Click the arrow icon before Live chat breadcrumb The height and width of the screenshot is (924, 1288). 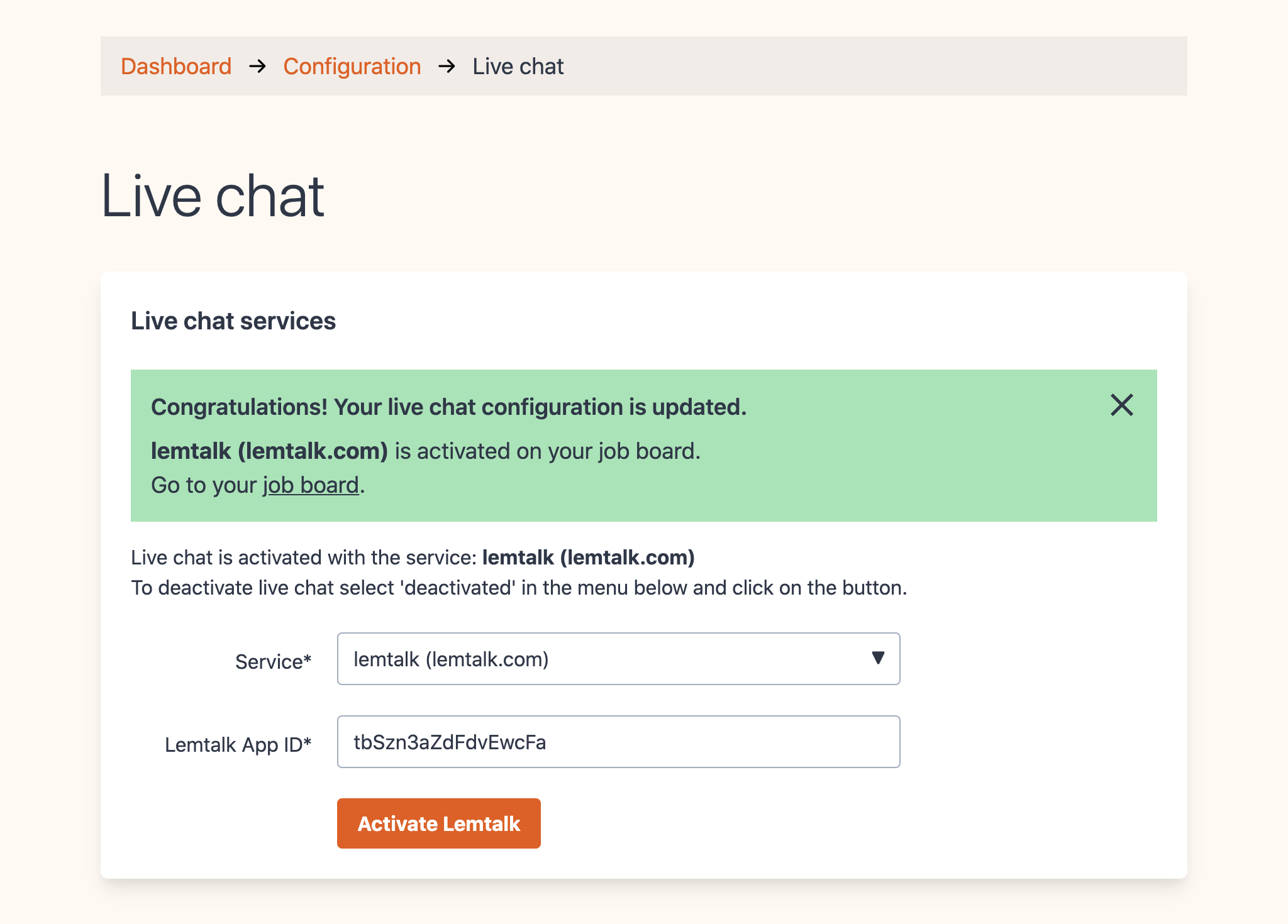click(447, 66)
